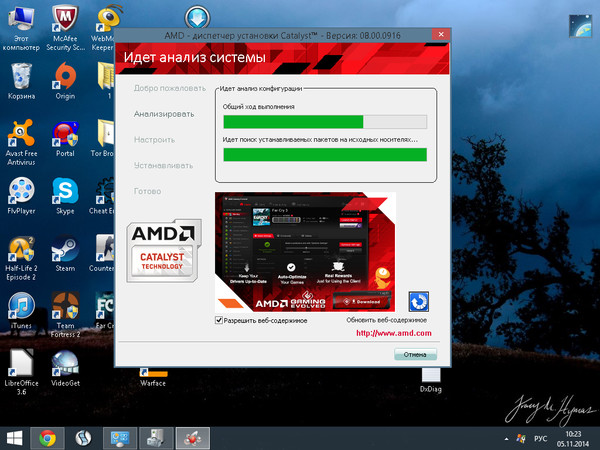600x450 pixels.
Task: Open the Control Panel taskbar icon
Action: pos(120,438)
